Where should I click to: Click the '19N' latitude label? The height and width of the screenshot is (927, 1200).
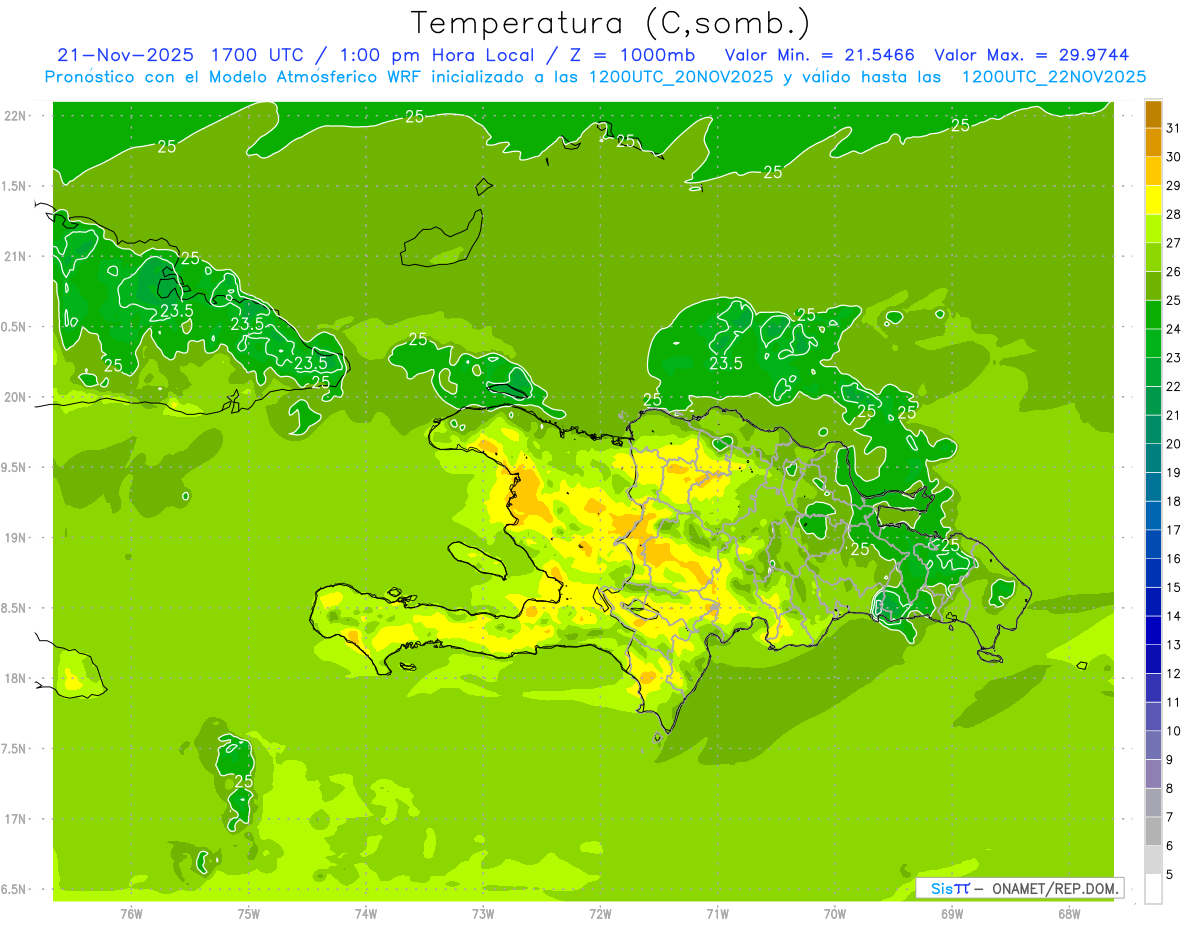pyautogui.click(x=15, y=537)
